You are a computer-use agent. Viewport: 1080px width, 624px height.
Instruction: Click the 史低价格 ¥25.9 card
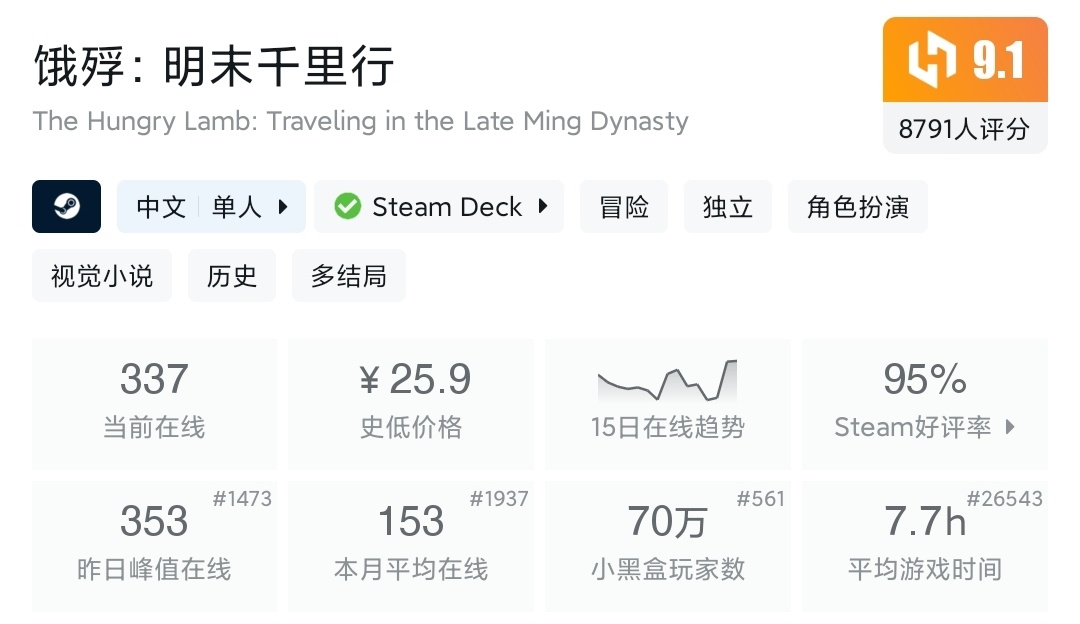411,404
